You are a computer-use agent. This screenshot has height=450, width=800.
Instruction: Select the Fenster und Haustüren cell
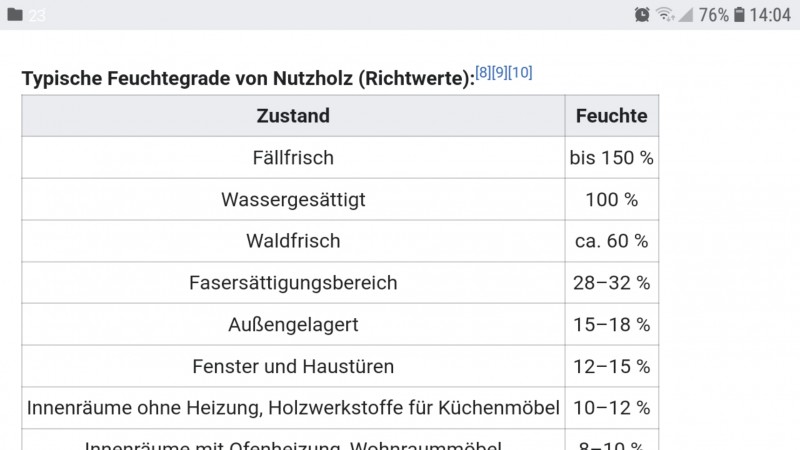pos(293,367)
